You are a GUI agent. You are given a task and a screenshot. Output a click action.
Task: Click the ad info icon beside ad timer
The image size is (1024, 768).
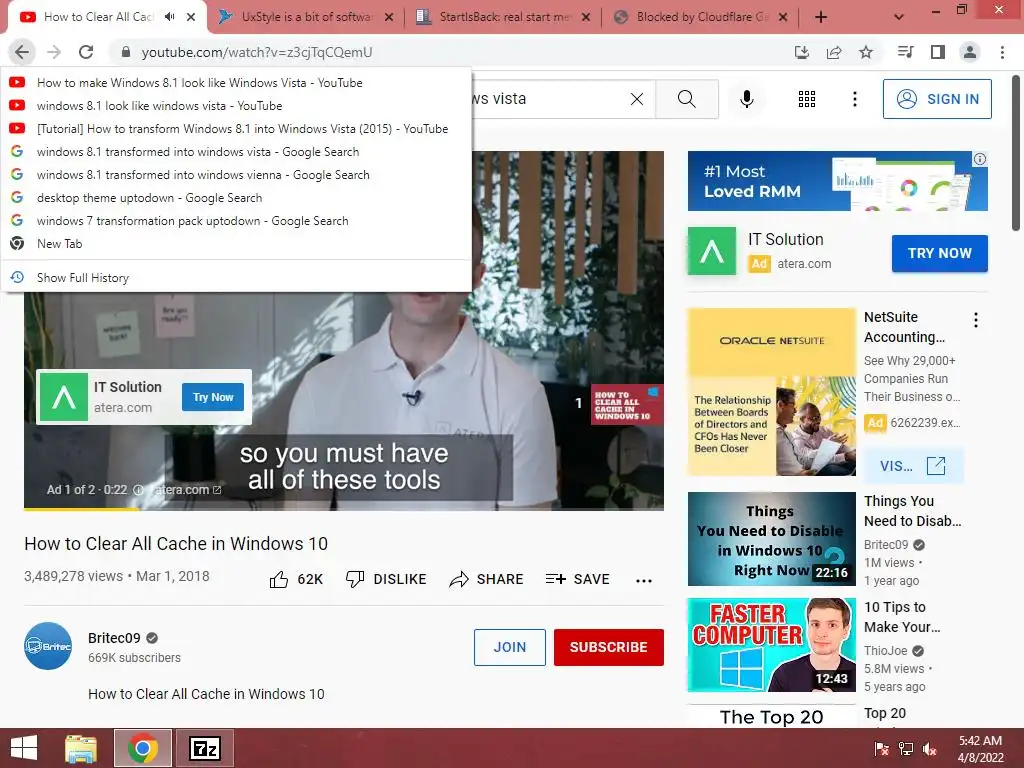click(x=138, y=490)
